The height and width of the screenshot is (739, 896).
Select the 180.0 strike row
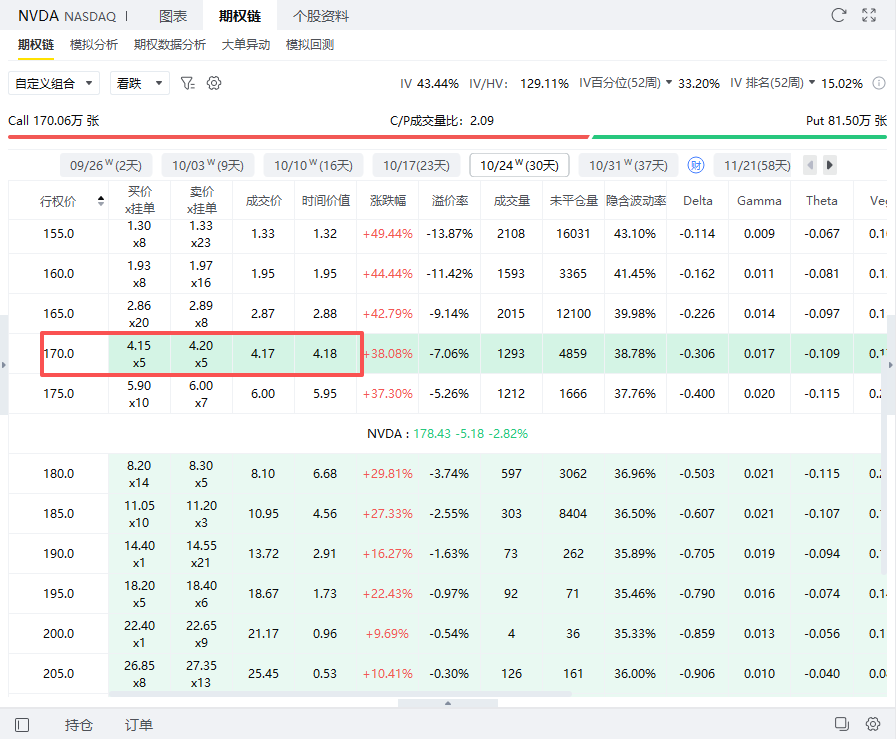[447, 474]
